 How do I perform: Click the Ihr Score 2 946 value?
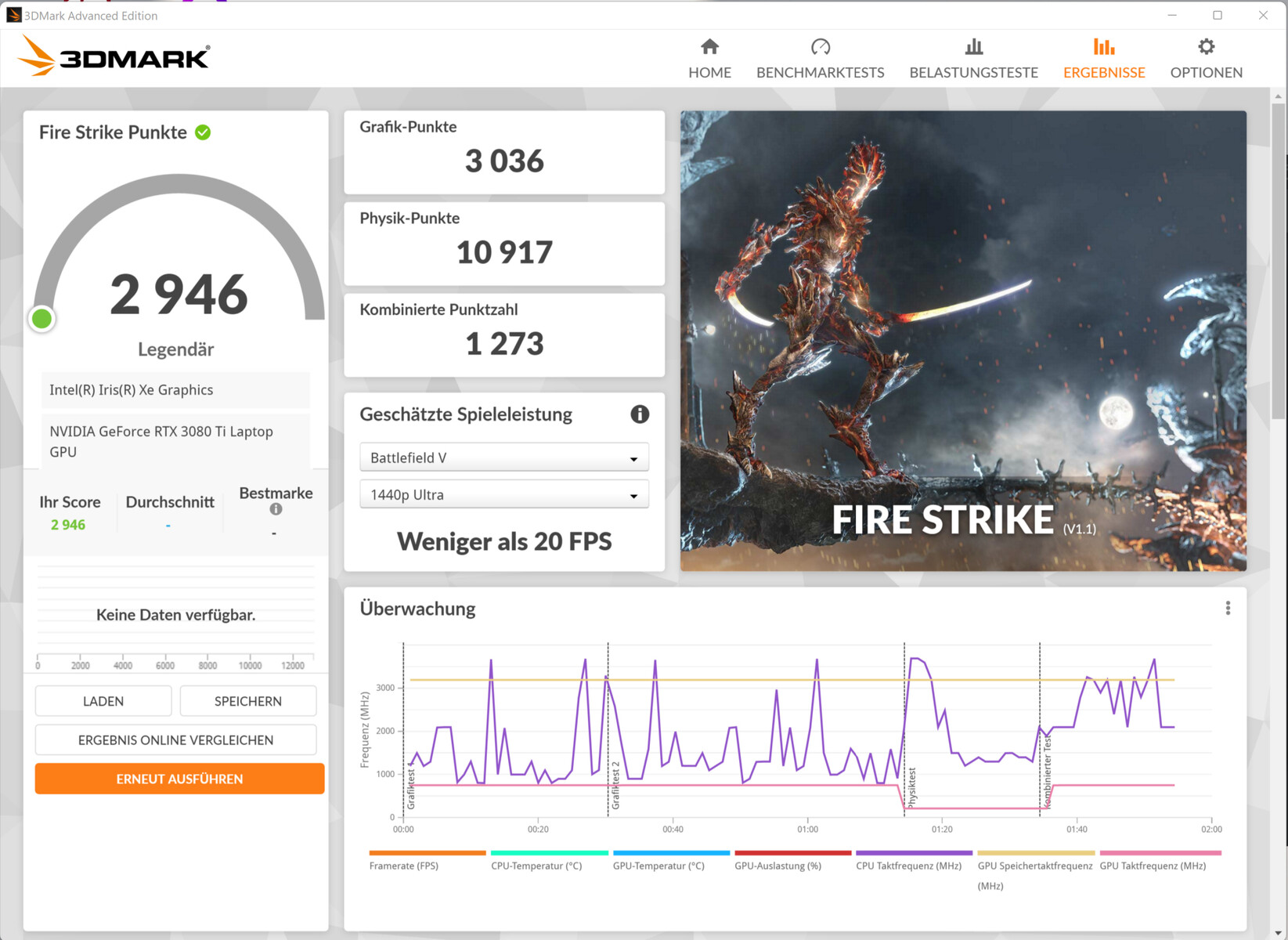coord(68,525)
